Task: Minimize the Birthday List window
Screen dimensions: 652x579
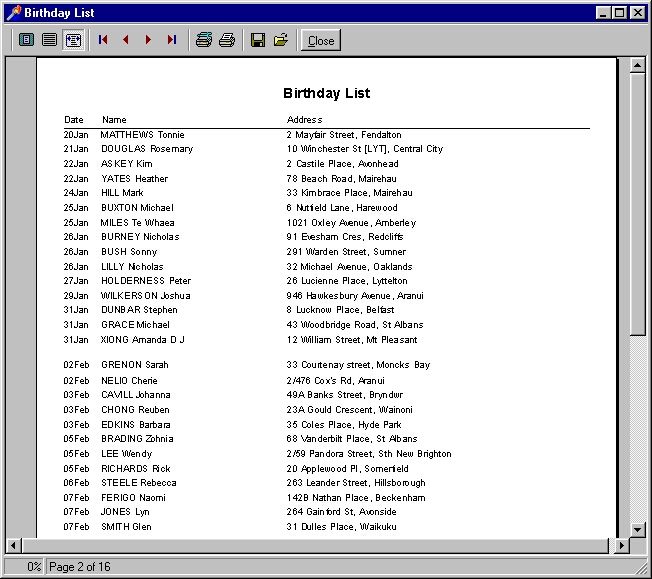Action: (x=603, y=13)
